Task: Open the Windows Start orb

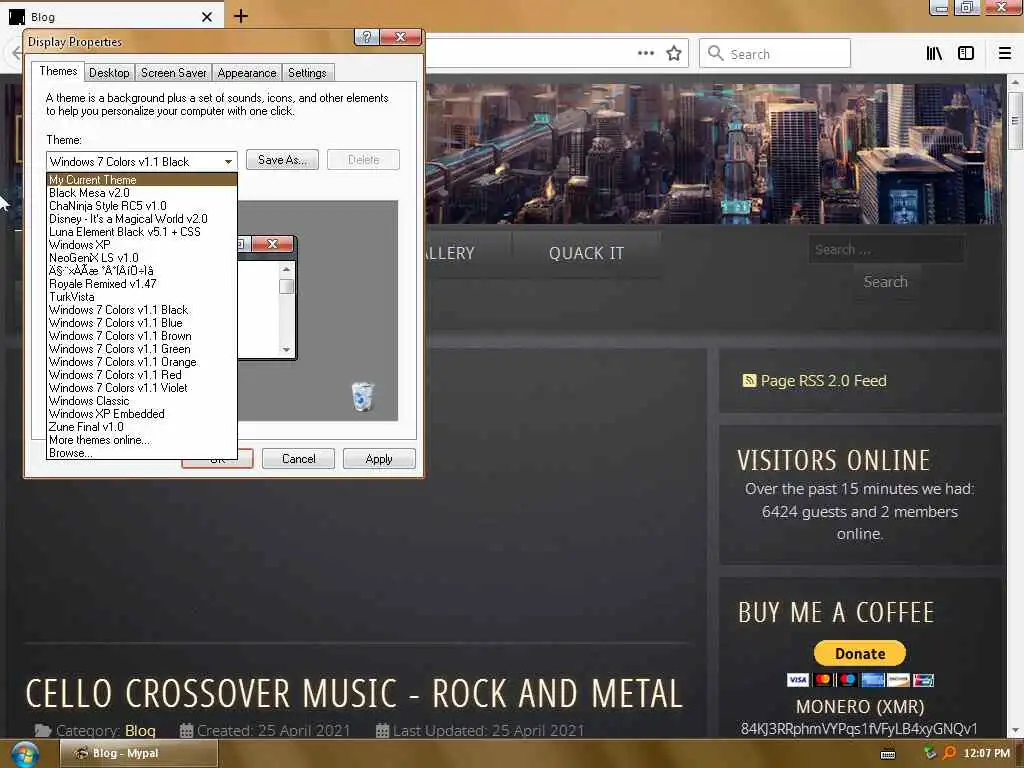Action: tap(25, 754)
